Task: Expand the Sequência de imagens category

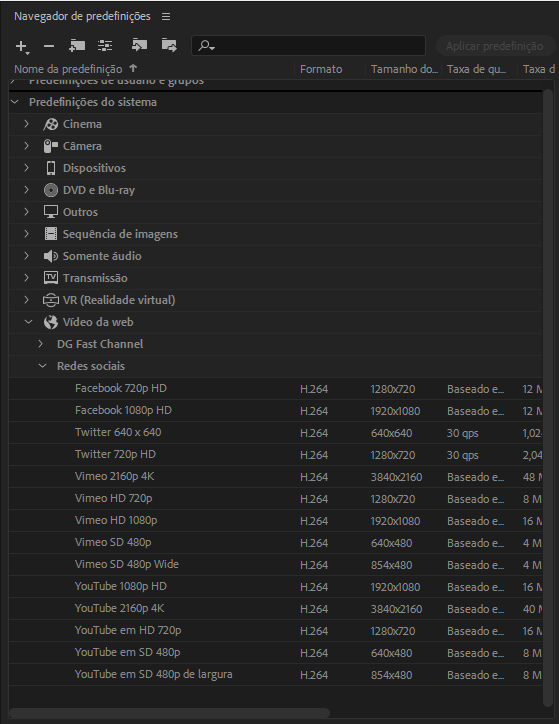Action: 26,234
